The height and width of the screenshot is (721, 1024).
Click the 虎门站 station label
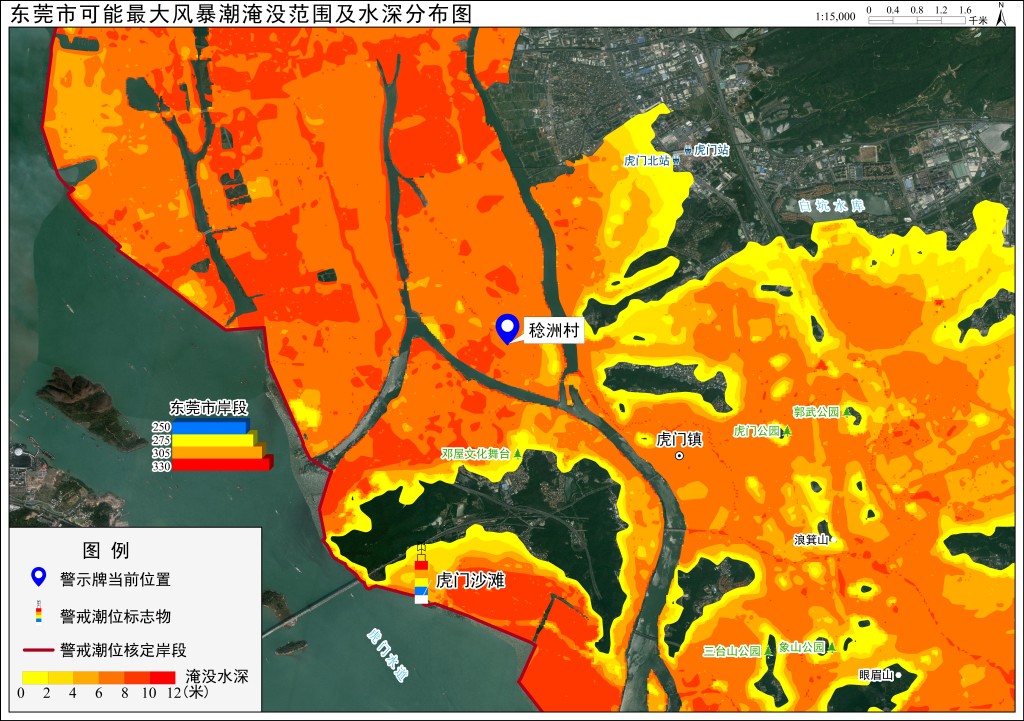(x=711, y=150)
